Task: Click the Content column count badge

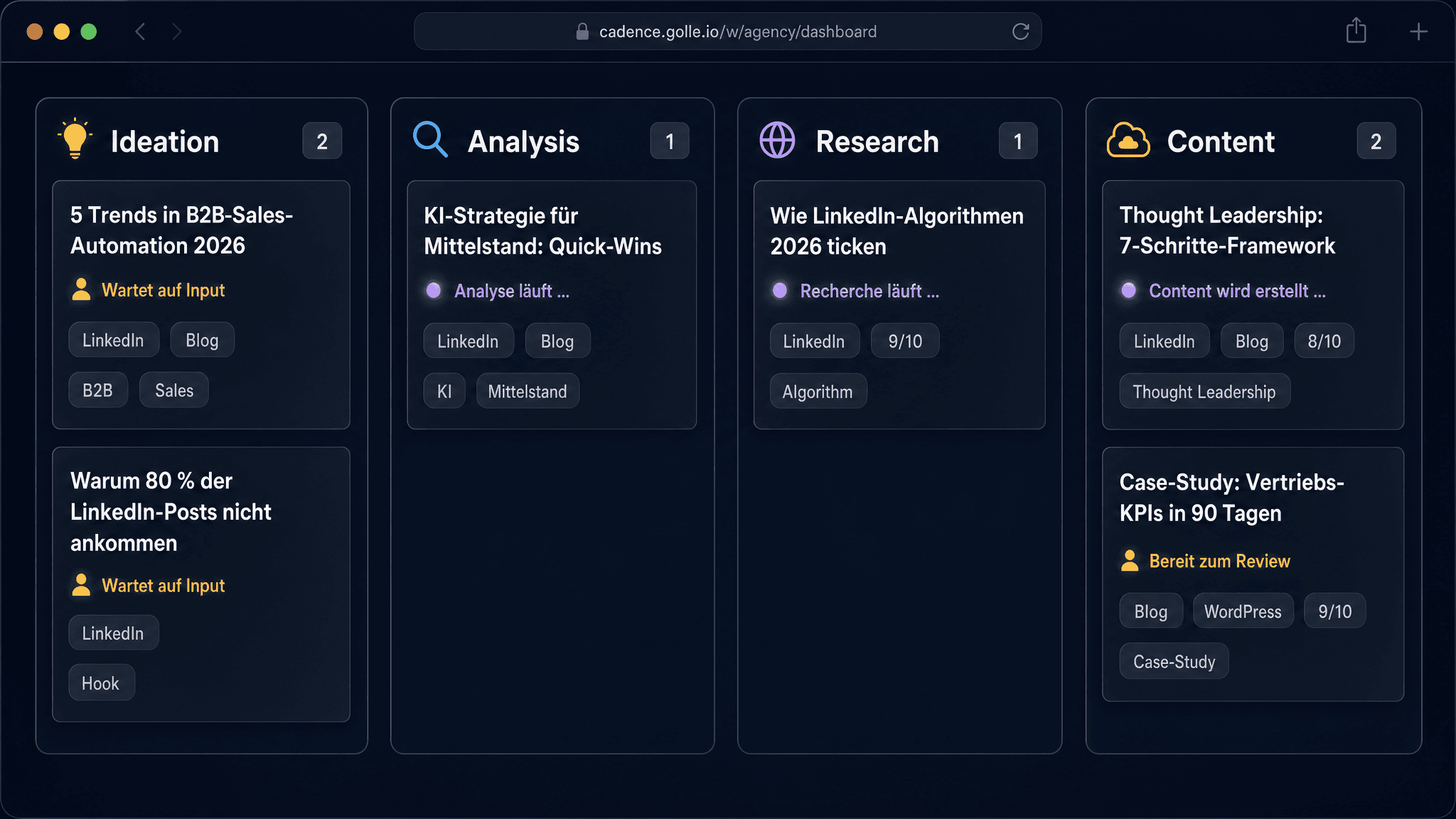Action: point(1376,141)
